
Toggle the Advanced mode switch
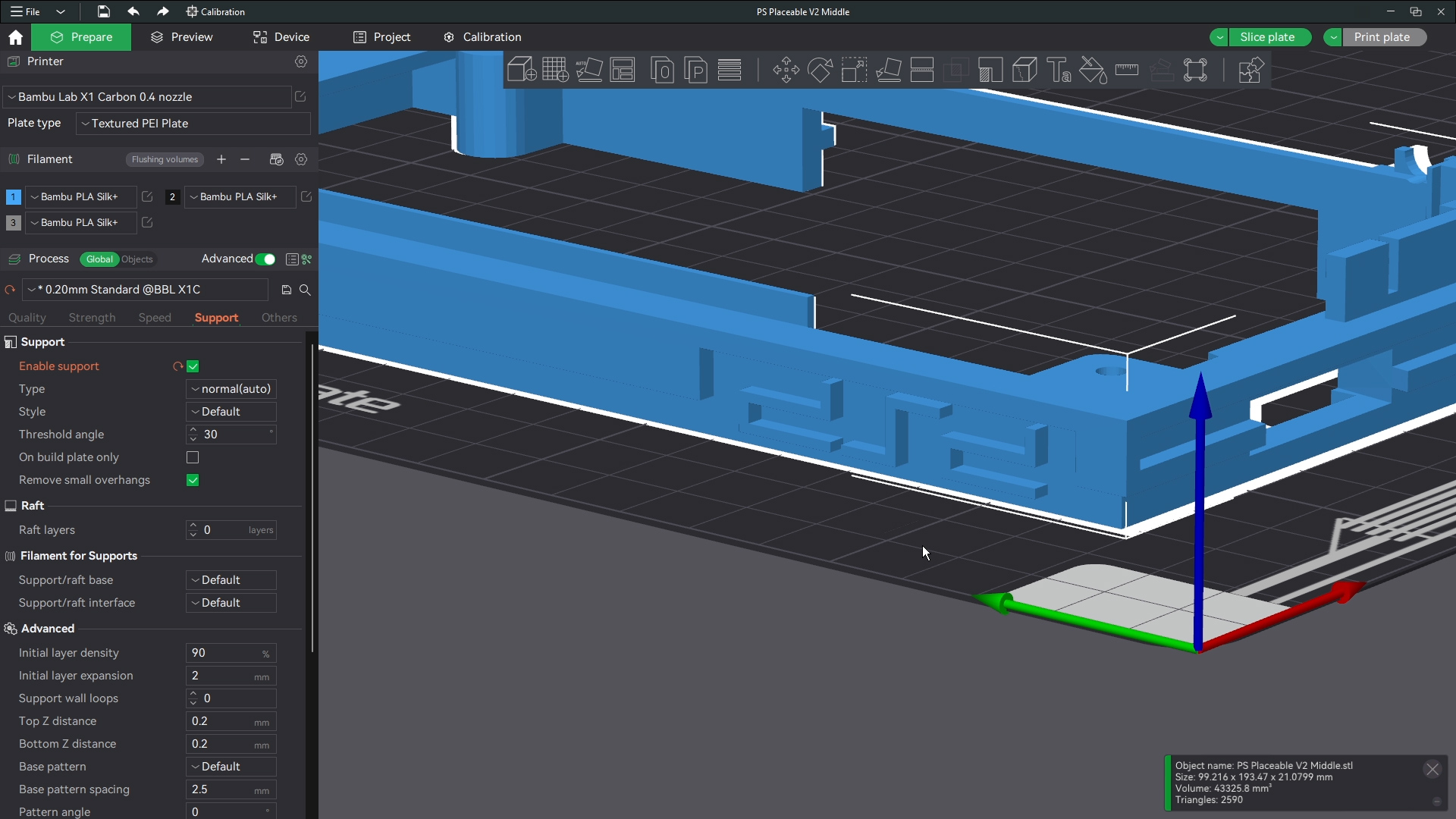pos(265,259)
